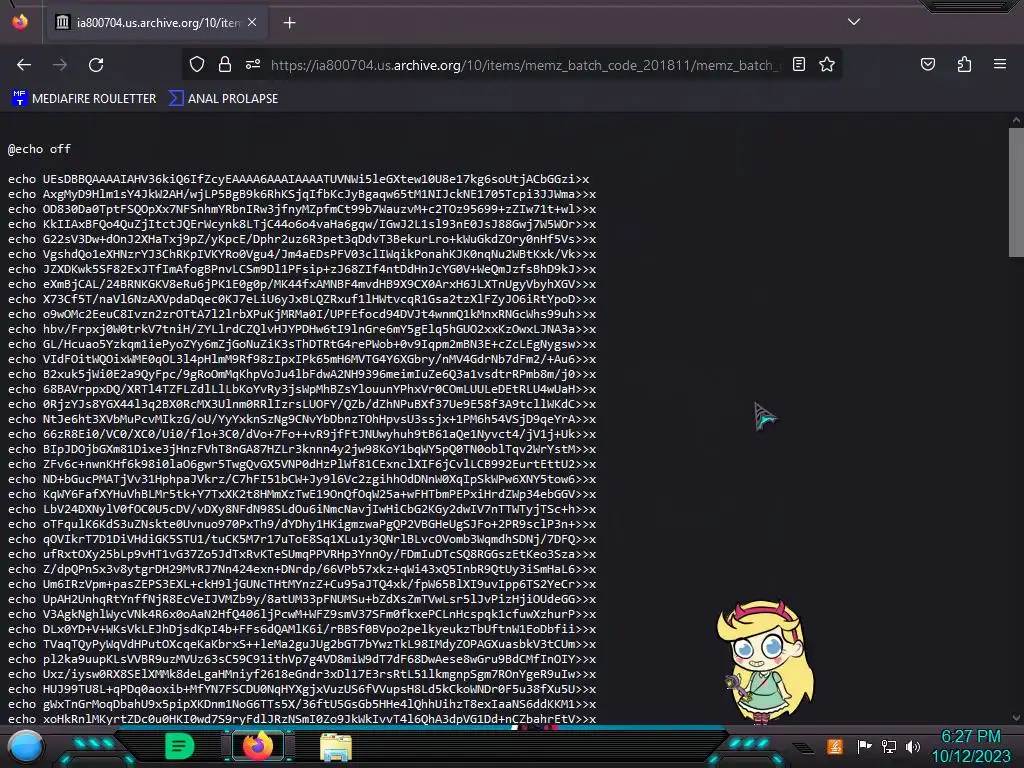Click the echo line starting "68BAVrppxDQ"
The height and width of the screenshot is (768, 1024).
tap(302, 389)
